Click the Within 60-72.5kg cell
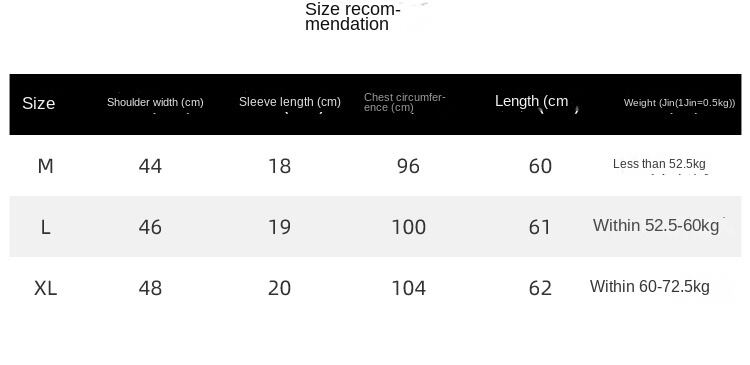 click(x=650, y=286)
